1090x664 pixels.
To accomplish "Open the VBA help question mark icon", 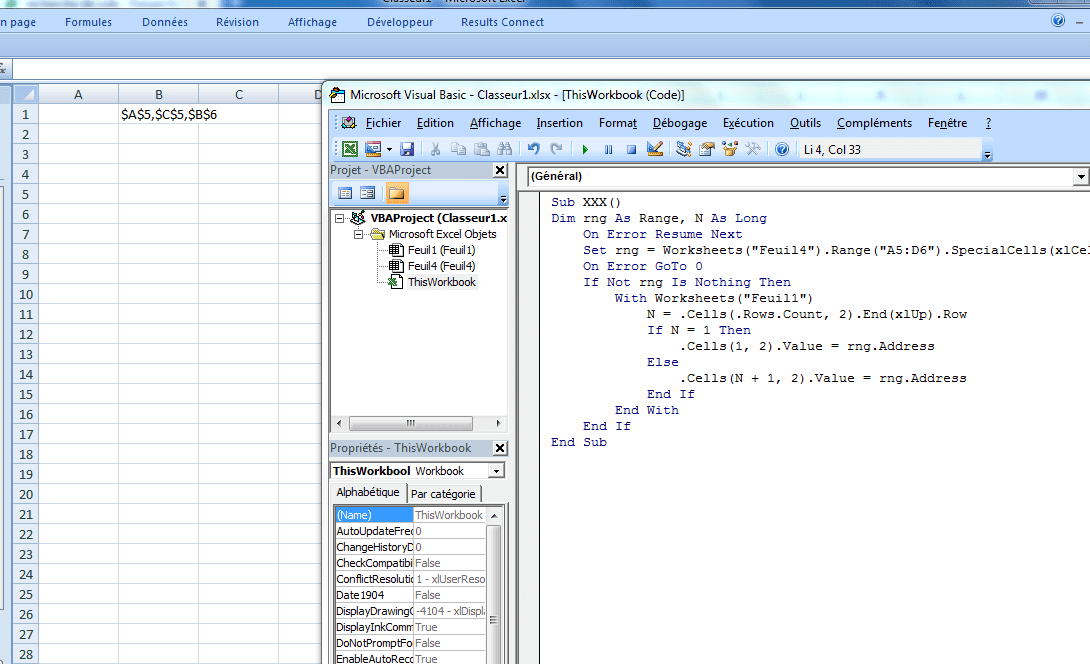I will [781, 149].
